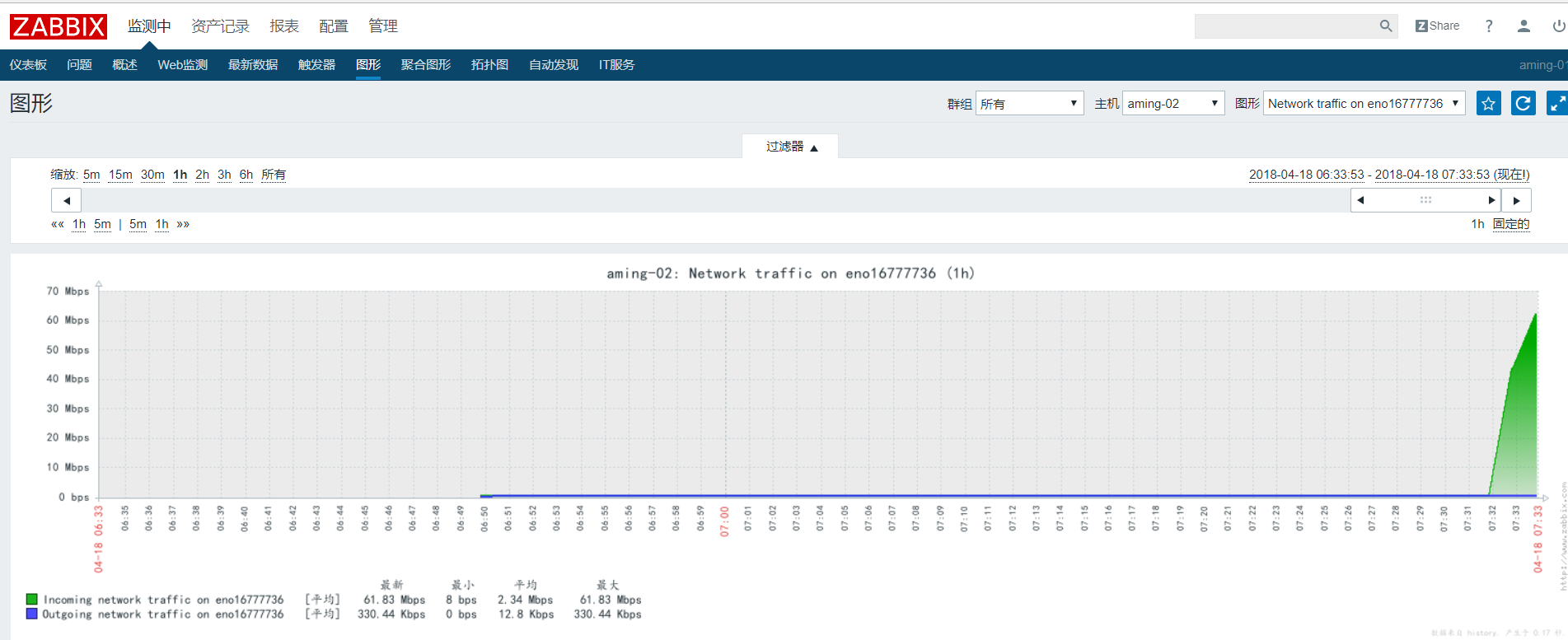Open the 主机 dropdown showing aming-02
The height and width of the screenshot is (640, 1568).
1173,103
